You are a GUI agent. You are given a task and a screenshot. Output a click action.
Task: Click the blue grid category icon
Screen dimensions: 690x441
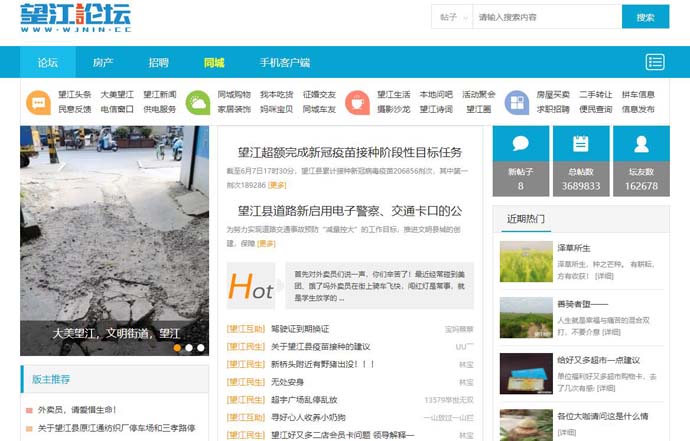tap(517, 103)
